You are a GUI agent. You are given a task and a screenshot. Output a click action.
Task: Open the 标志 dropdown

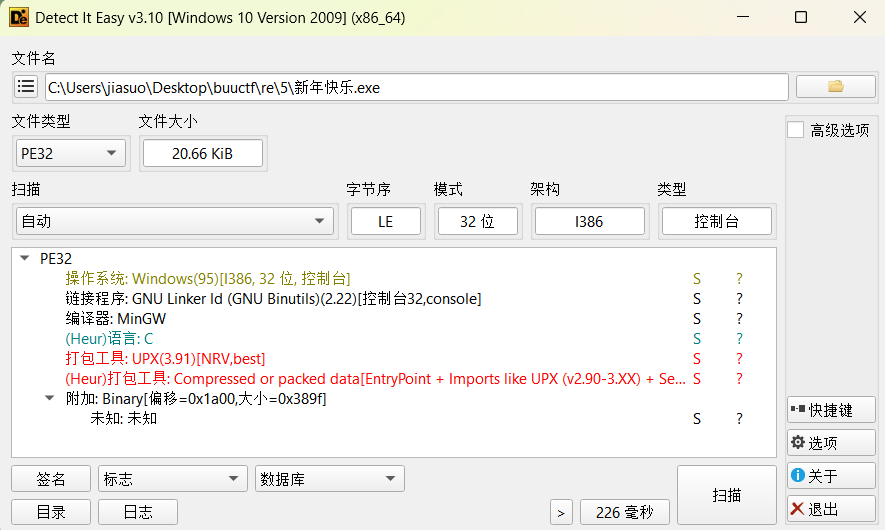pyautogui.click(x=173, y=479)
